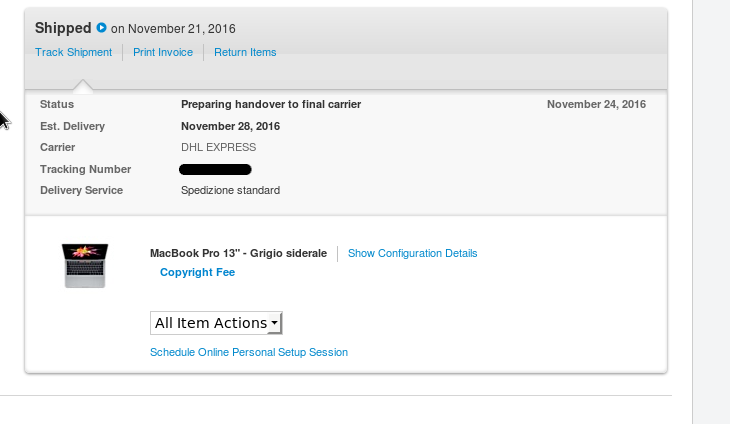Show Configuration Details for the MacBook

pyautogui.click(x=412, y=254)
